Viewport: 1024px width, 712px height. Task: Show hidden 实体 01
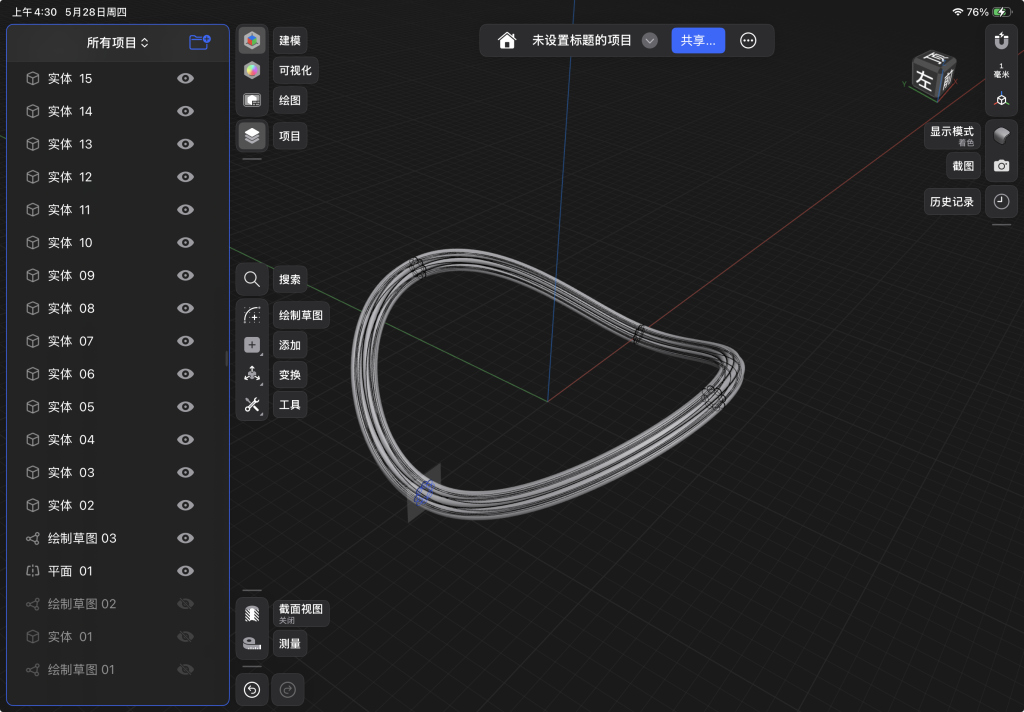click(x=185, y=636)
